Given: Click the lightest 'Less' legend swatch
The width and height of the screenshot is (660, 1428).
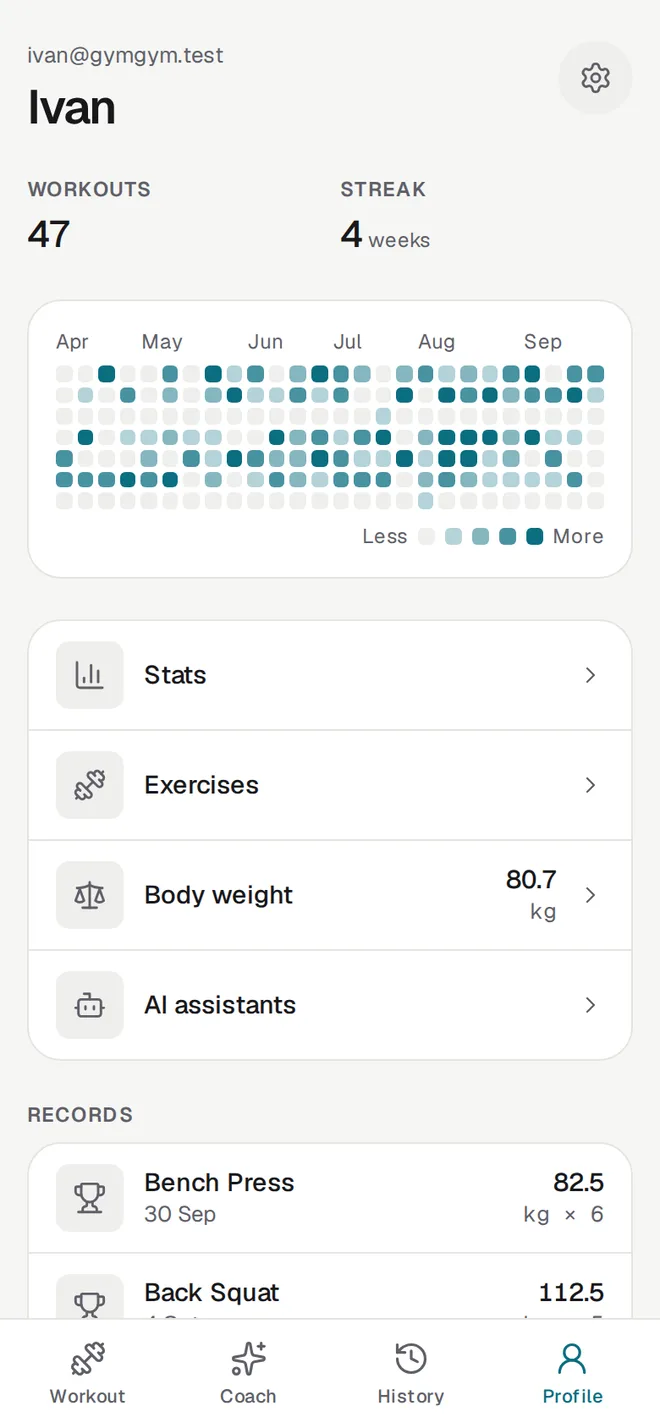Looking at the screenshot, I should pyautogui.click(x=426, y=536).
